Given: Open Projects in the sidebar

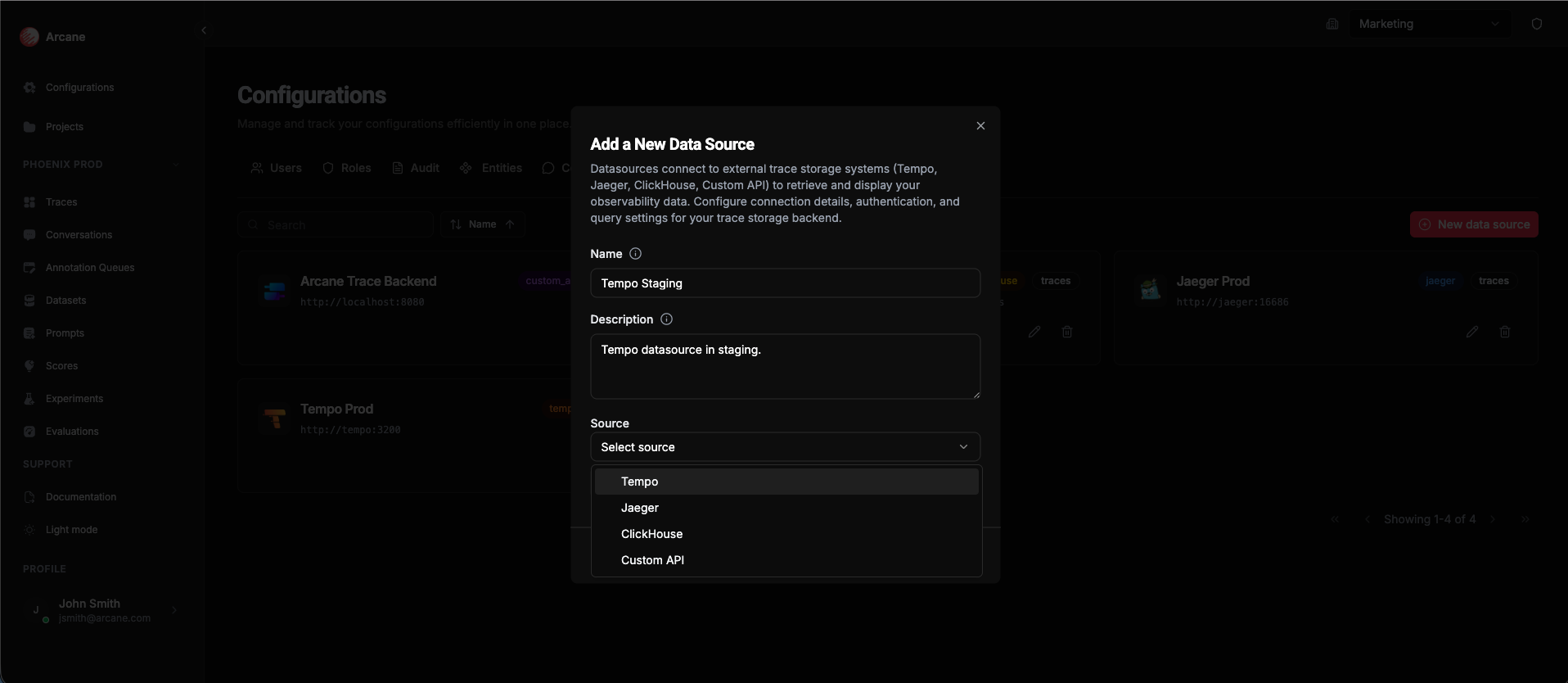Looking at the screenshot, I should pos(65,127).
